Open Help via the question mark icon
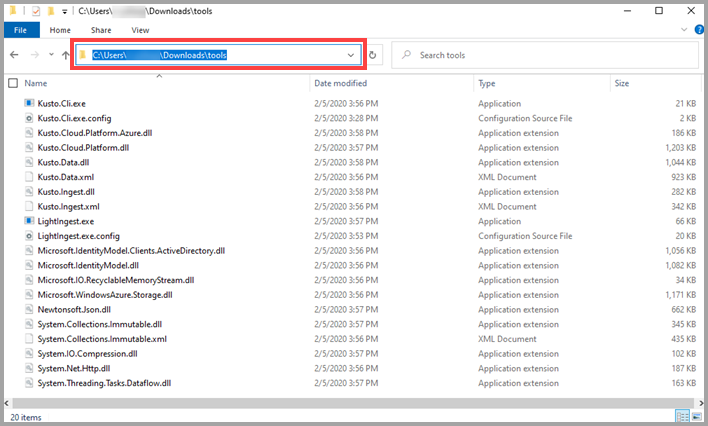 pos(699,30)
